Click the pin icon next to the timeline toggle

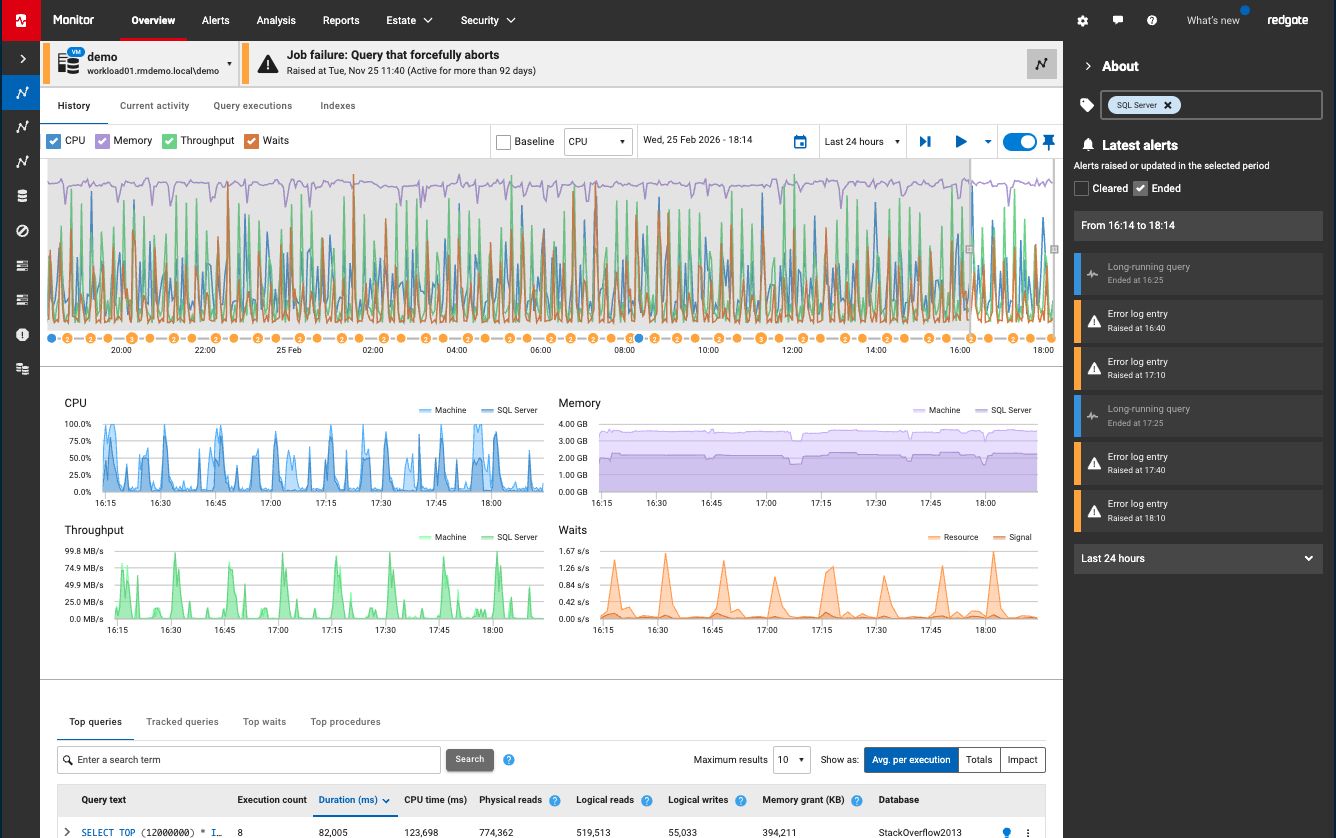(x=1048, y=142)
